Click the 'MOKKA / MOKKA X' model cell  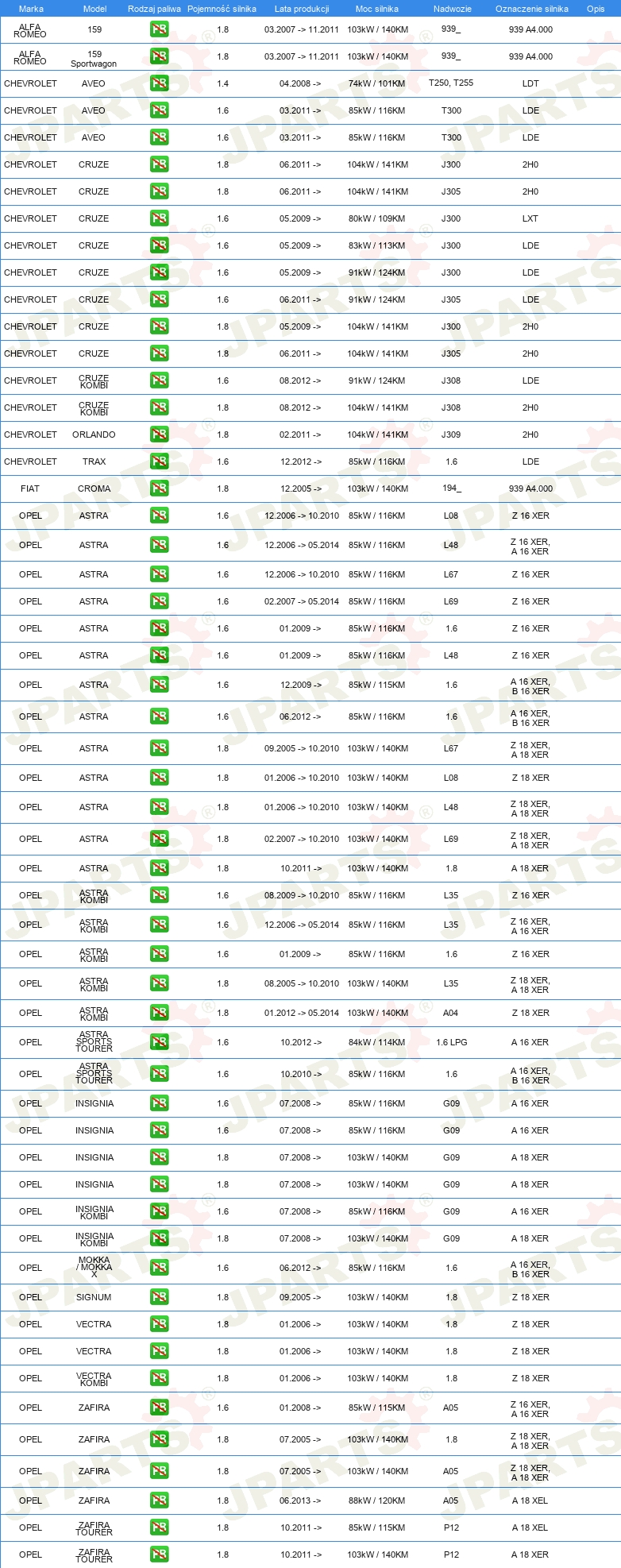click(94, 1267)
